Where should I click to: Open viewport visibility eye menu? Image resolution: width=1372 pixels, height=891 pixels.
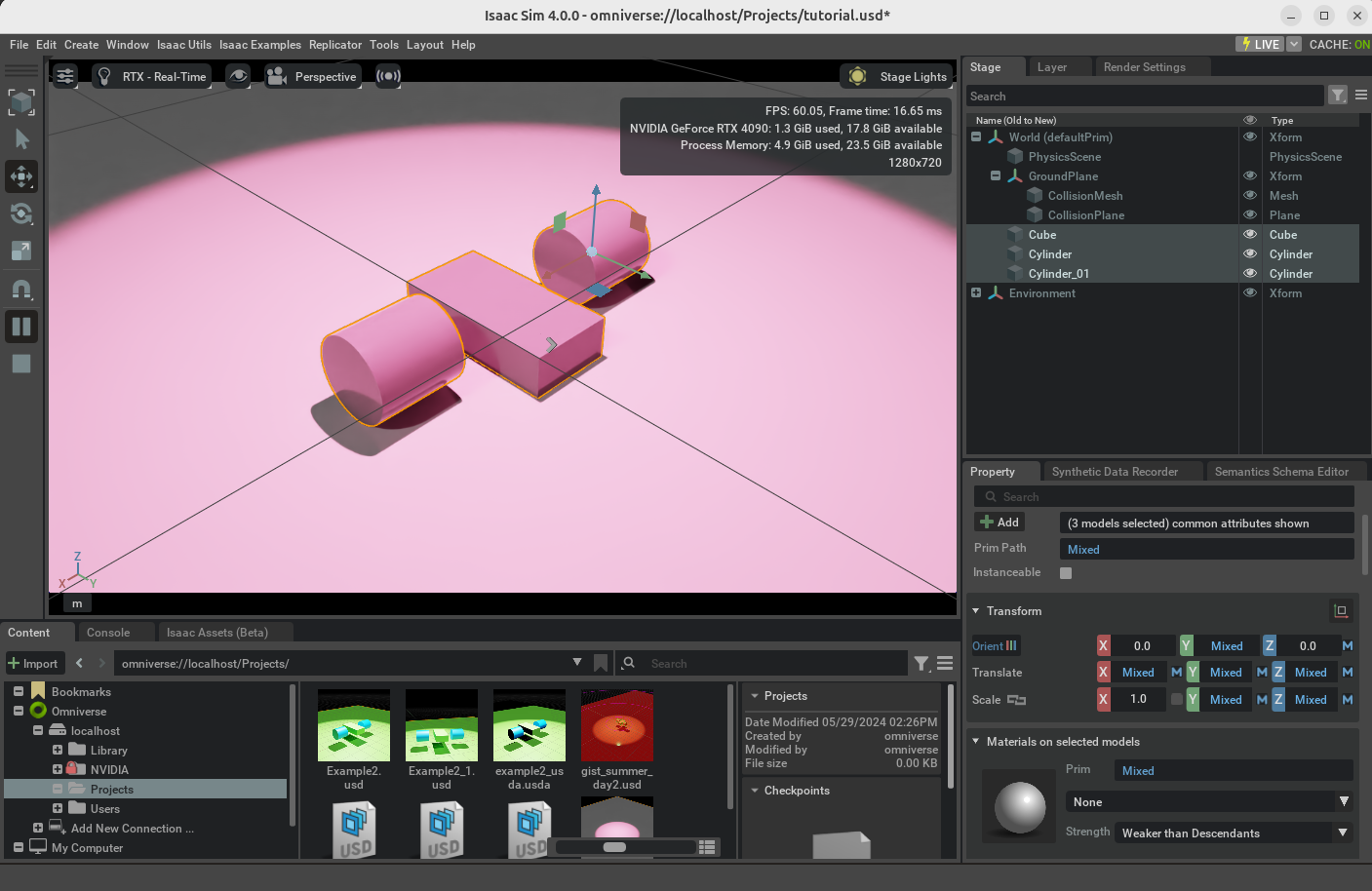coord(238,76)
